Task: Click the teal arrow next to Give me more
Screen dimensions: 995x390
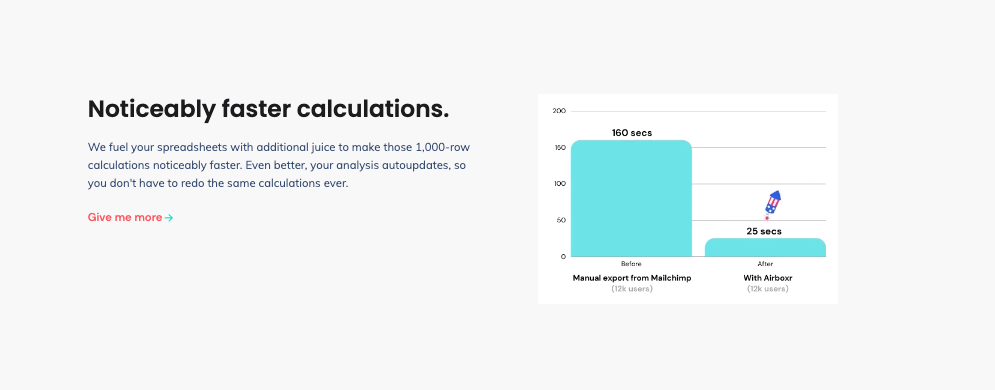Action: 169,218
